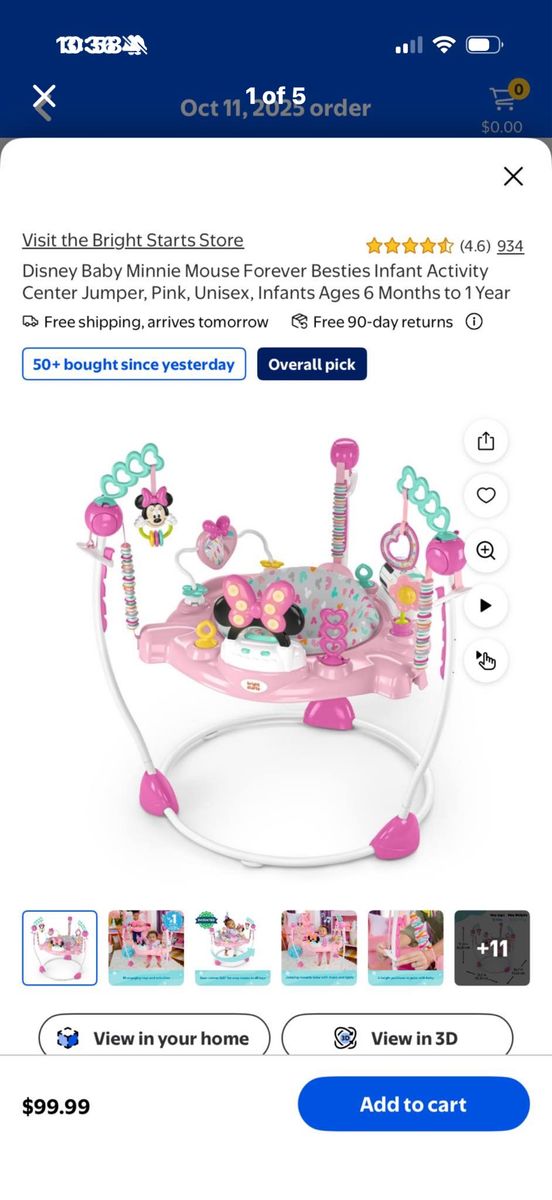Open image zoom magnifier icon
Image resolution: width=552 pixels, height=1200 pixels.
(486, 550)
